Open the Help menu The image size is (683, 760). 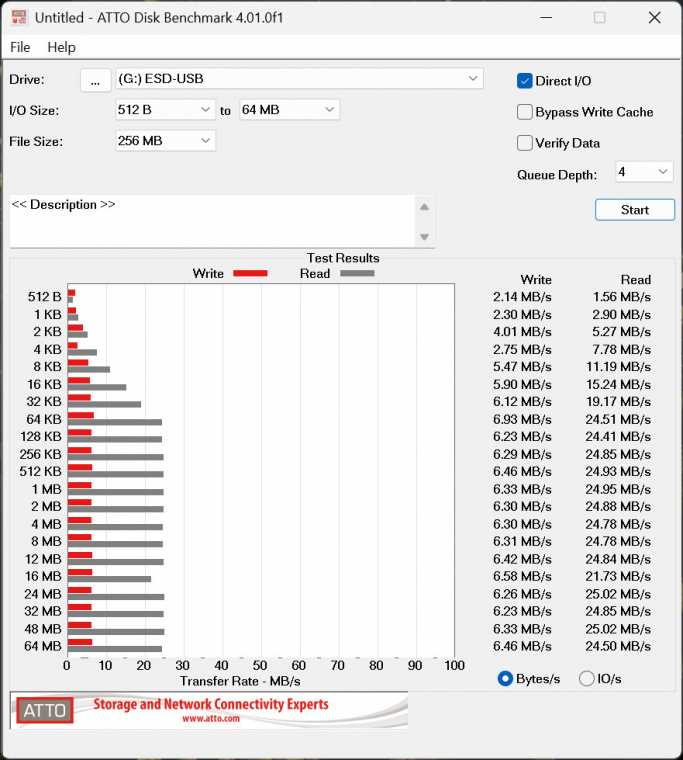point(61,47)
